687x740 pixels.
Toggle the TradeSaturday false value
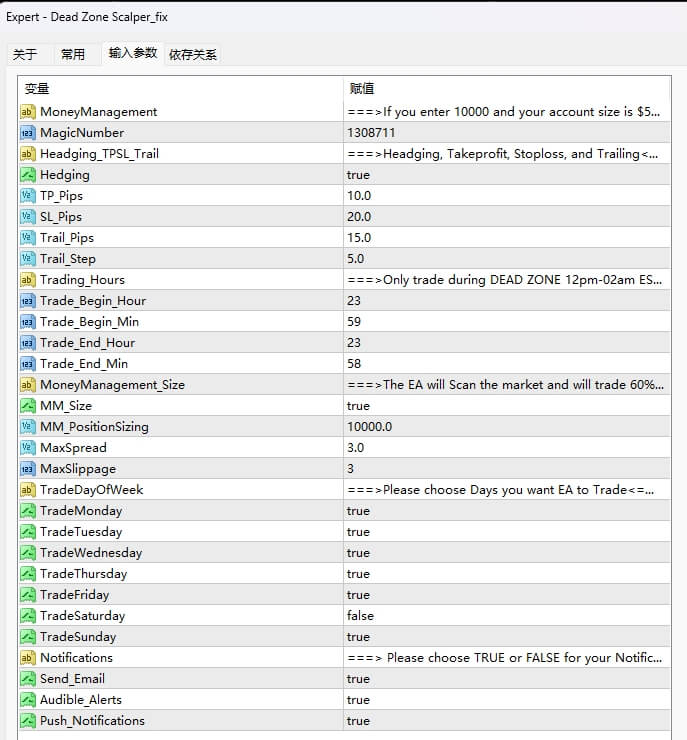click(362, 616)
